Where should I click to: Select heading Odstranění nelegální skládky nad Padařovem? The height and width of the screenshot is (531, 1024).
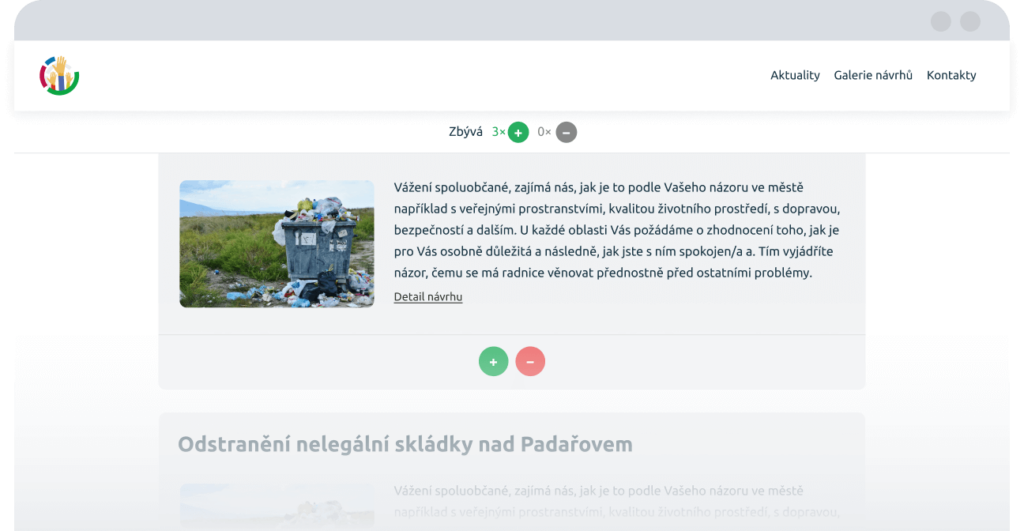tap(405, 444)
